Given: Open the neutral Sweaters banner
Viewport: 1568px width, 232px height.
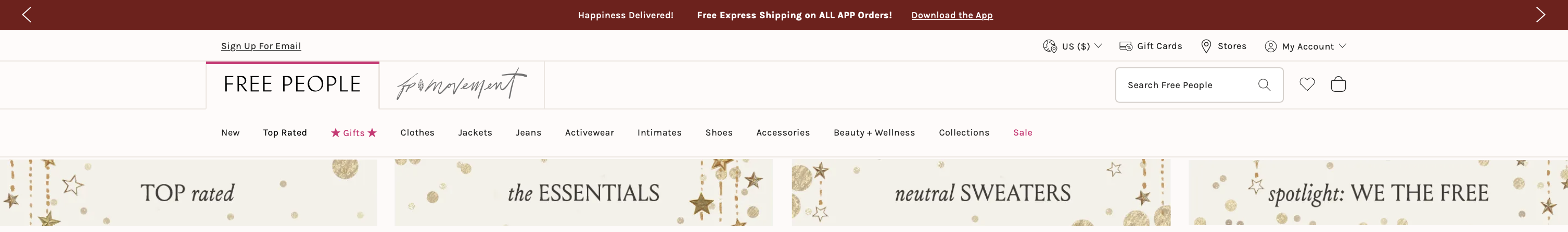Looking at the screenshot, I should pos(980,193).
